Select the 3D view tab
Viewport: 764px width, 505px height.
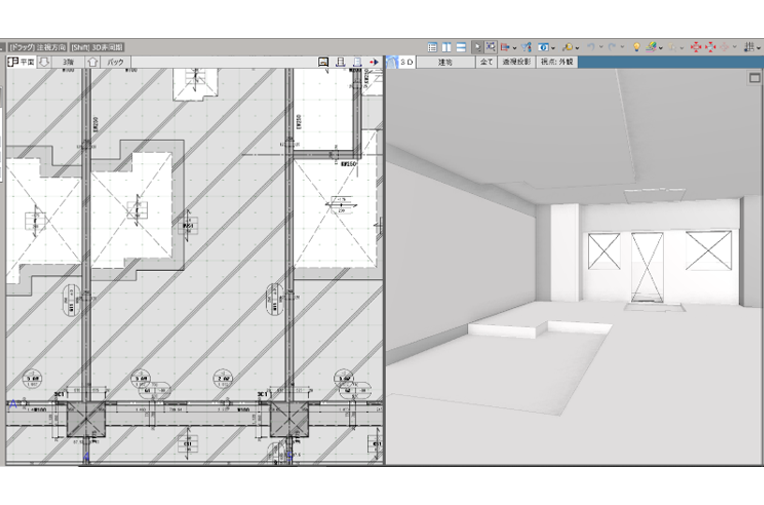pos(406,62)
